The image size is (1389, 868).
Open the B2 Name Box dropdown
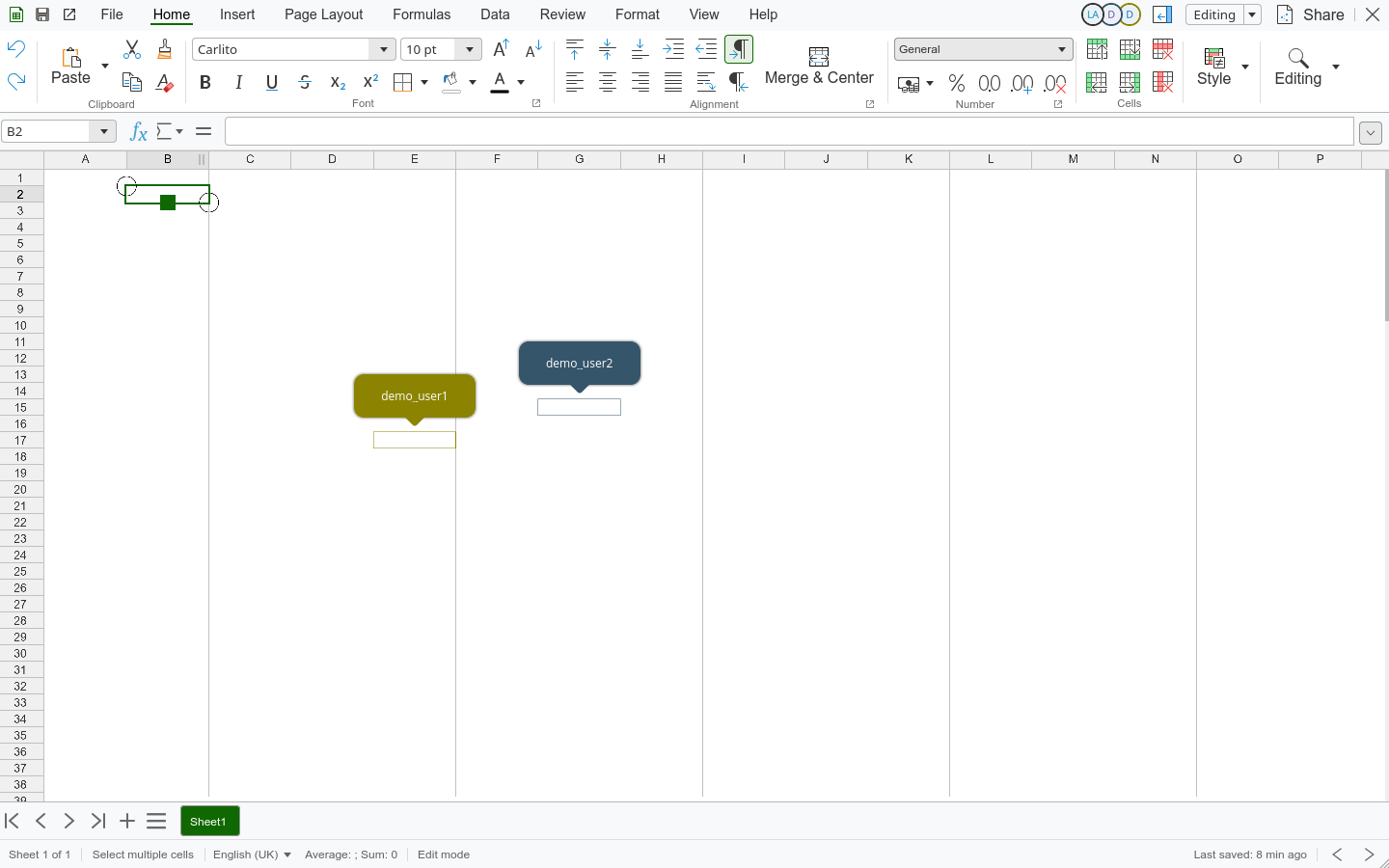click(x=104, y=131)
